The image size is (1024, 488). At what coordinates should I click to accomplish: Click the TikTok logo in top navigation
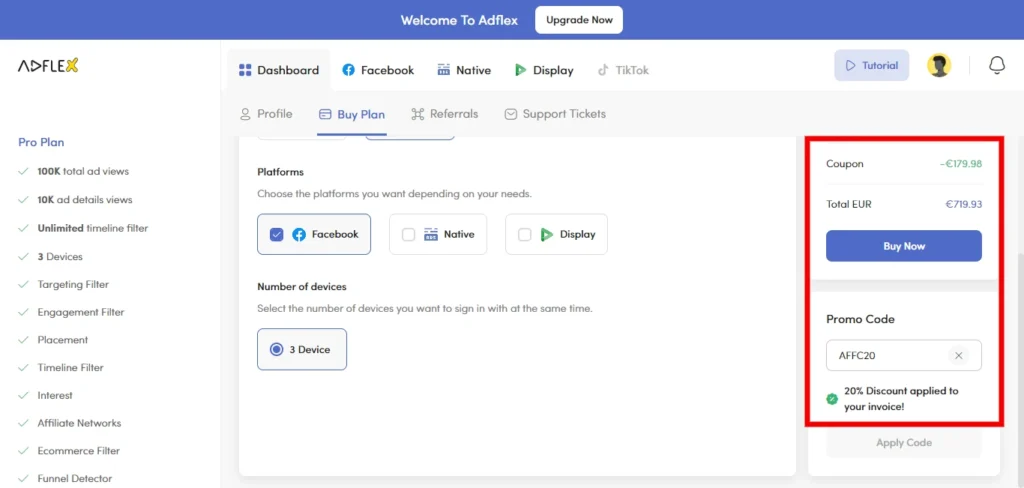pos(603,70)
